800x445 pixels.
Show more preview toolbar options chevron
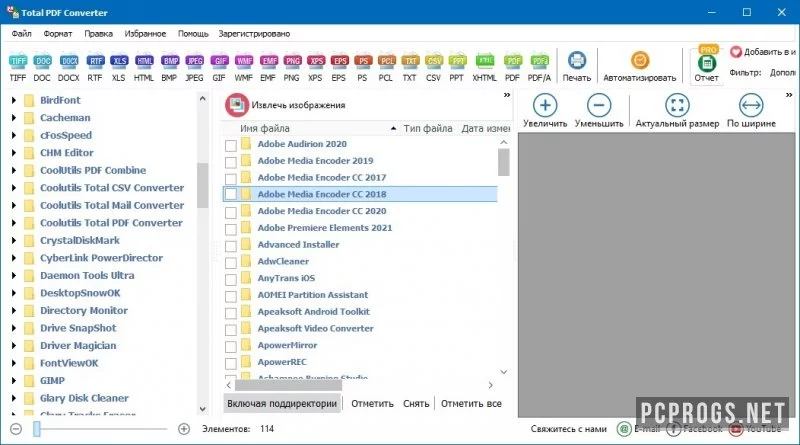pyautogui.click(x=789, y=95)
